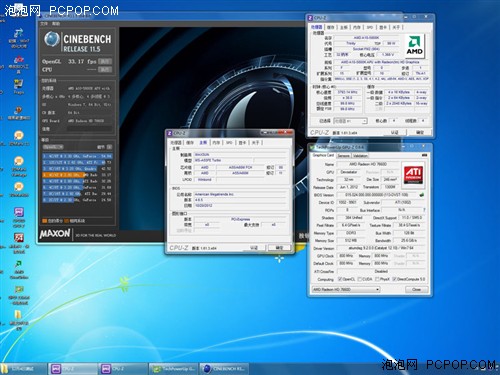Run the OpenGL test in Cinebench
This screenshot has height=375, width=500.
click(x=105, y=62)
